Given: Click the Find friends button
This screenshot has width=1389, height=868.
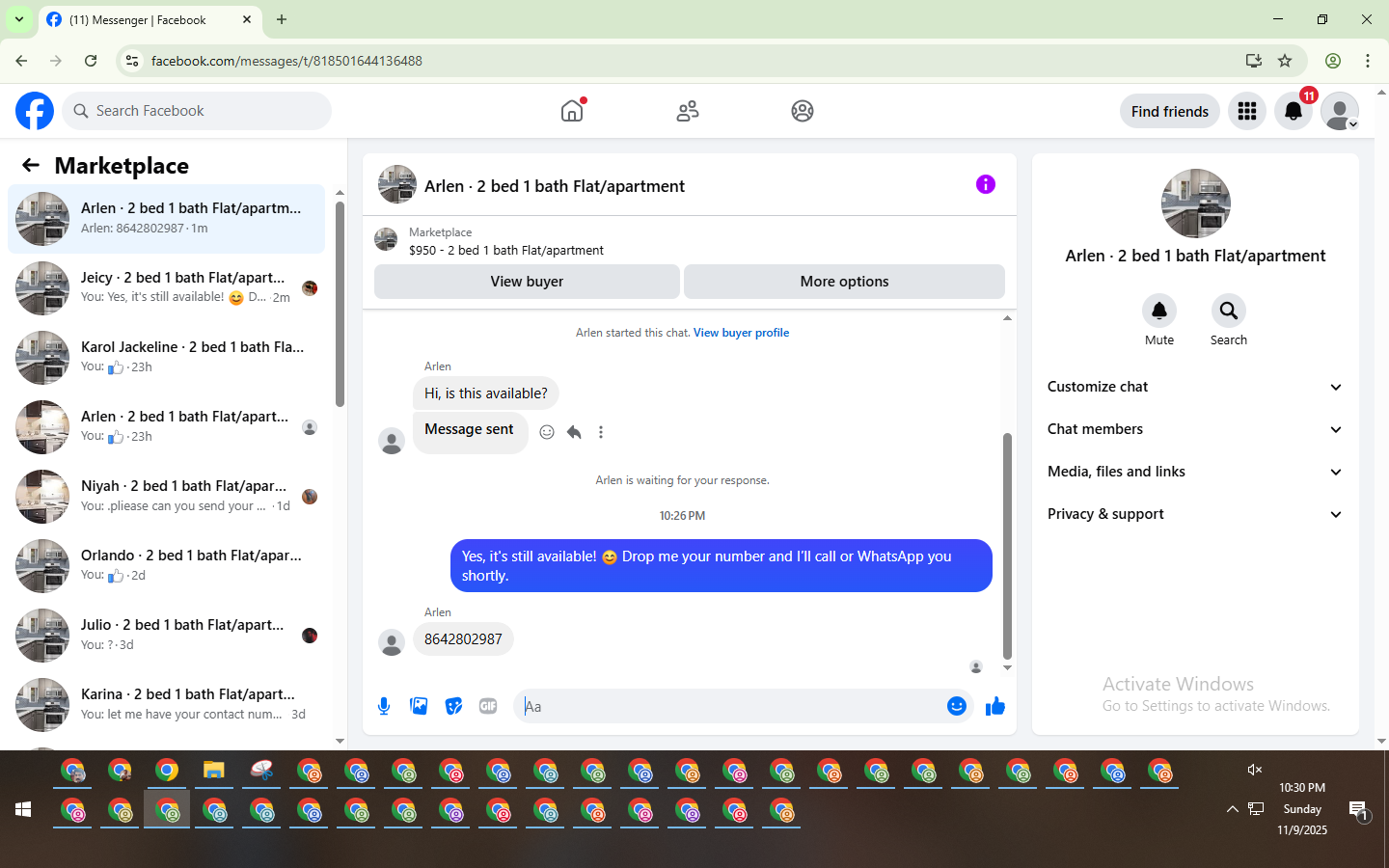Looking at the screenshot, I should tap(1170, 111).
